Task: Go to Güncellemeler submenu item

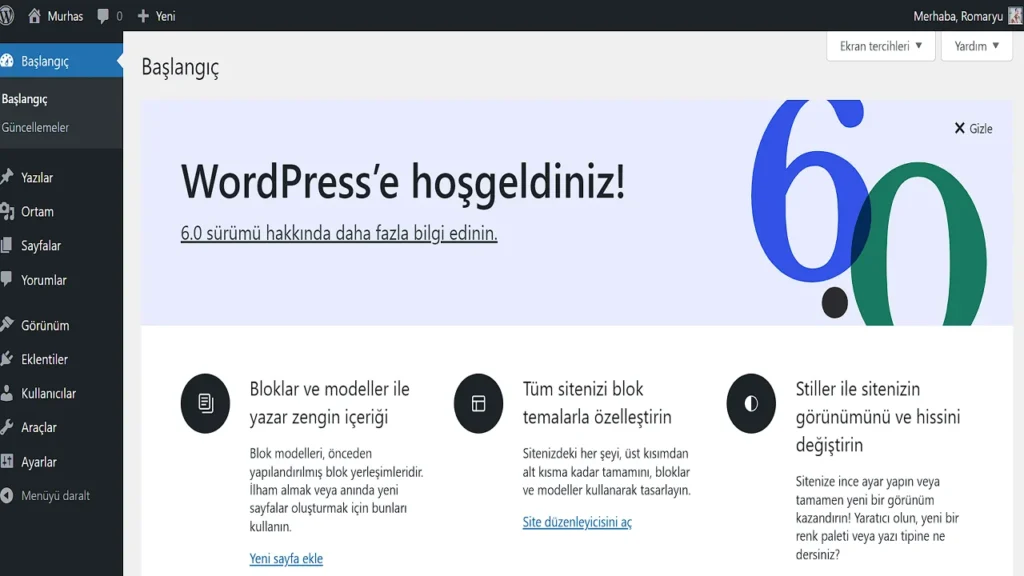Action: pyautogui.click(x=35, y=128)
